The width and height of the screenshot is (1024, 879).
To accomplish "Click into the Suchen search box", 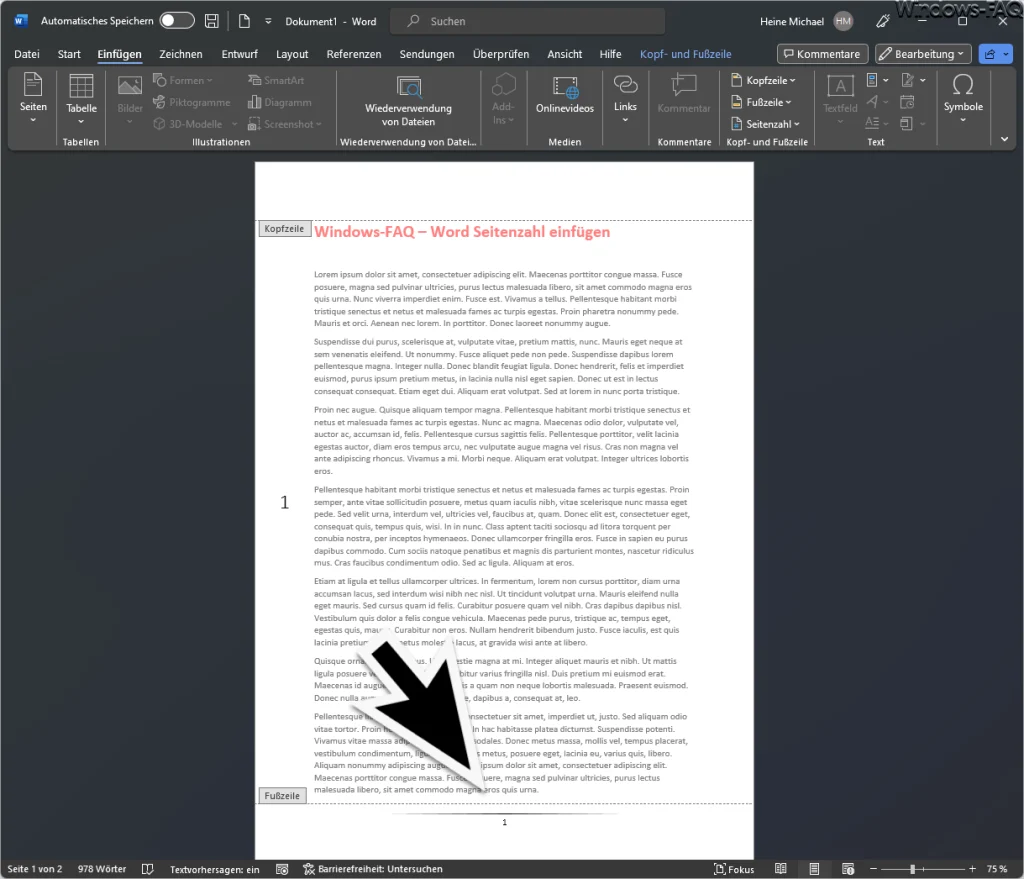I will pos(527,21).
